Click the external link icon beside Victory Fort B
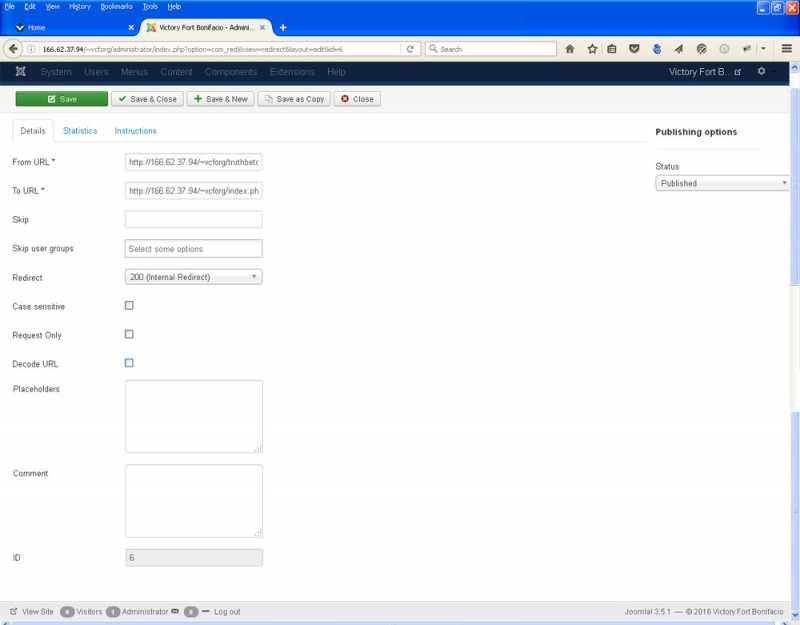Viewport: 800px width, 625px height. [x=738, y=72]
